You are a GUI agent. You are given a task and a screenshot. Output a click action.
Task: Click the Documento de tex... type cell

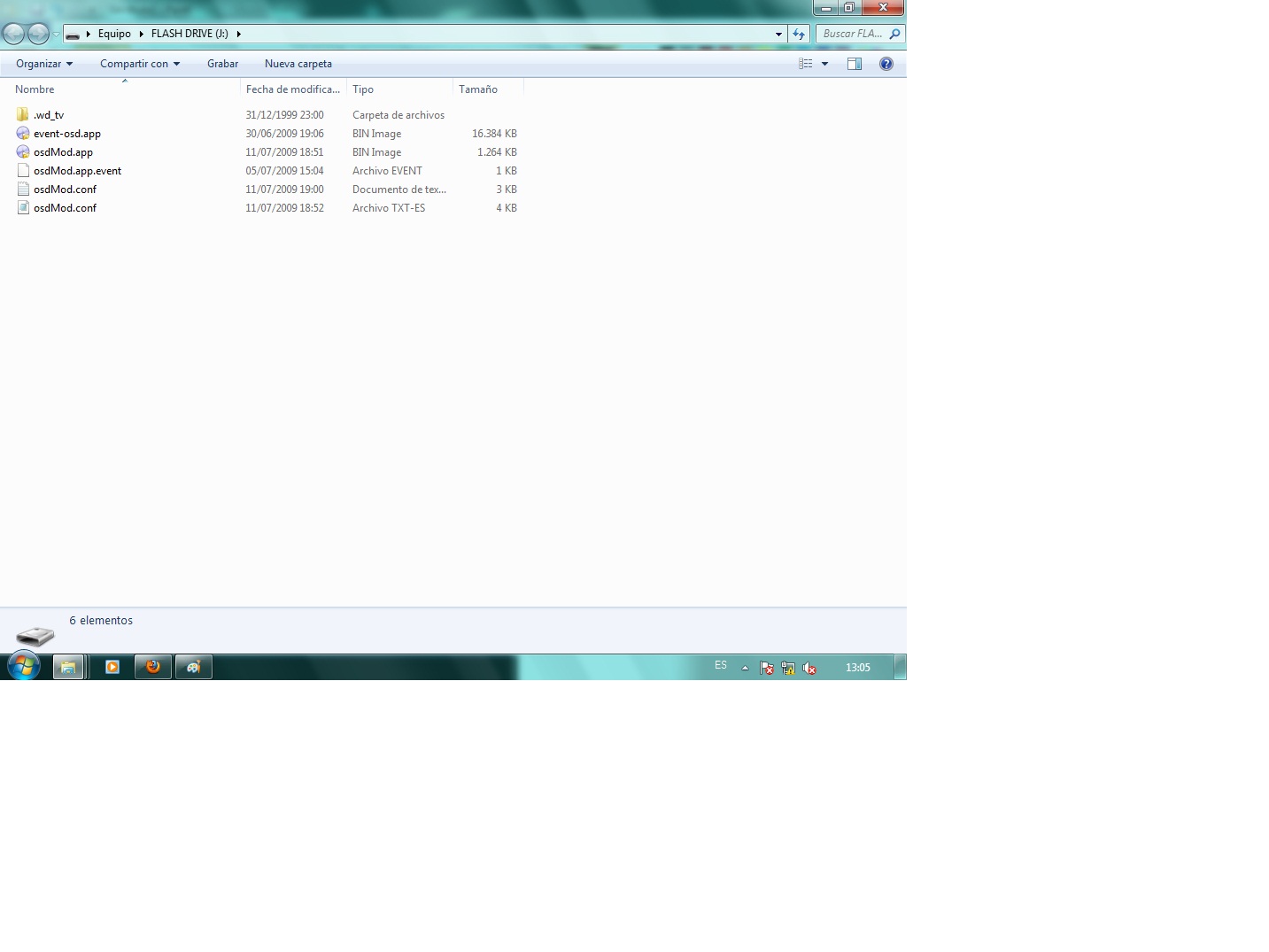(x=399, y=190)
